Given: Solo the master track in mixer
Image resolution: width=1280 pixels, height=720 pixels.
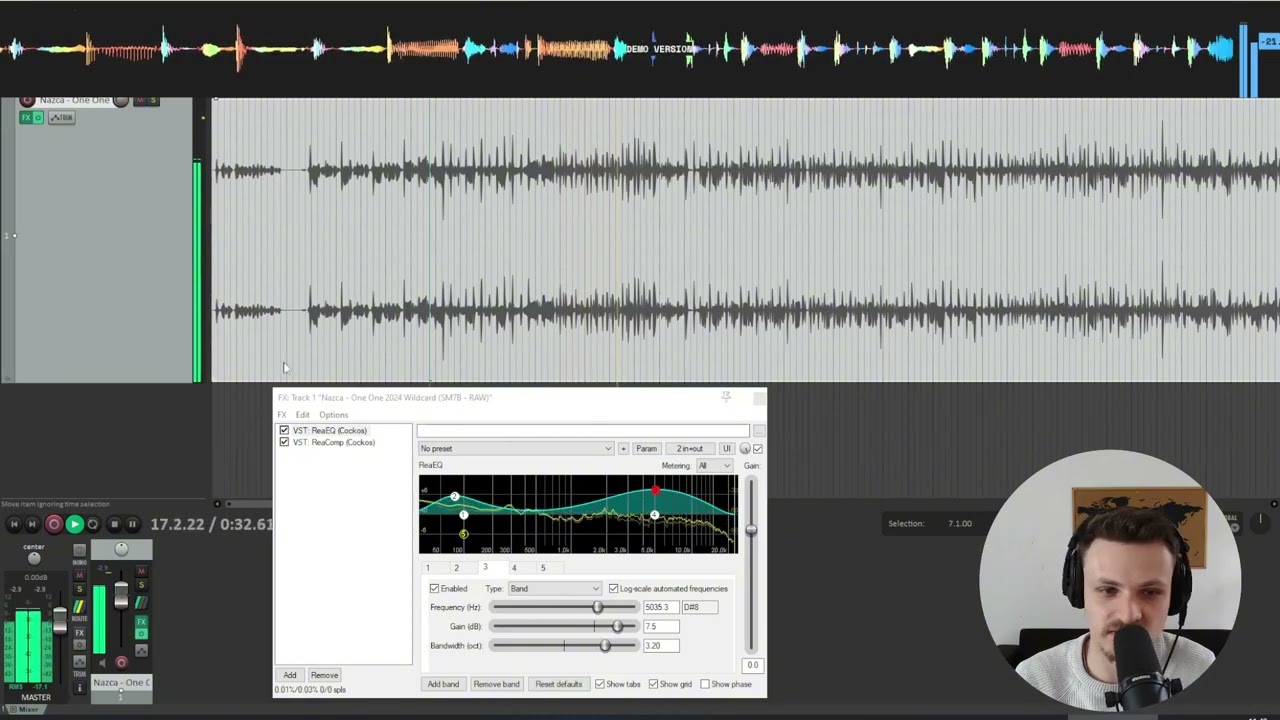Looking at the screenshot, I should pyautogui.click(x=79, y=589).
